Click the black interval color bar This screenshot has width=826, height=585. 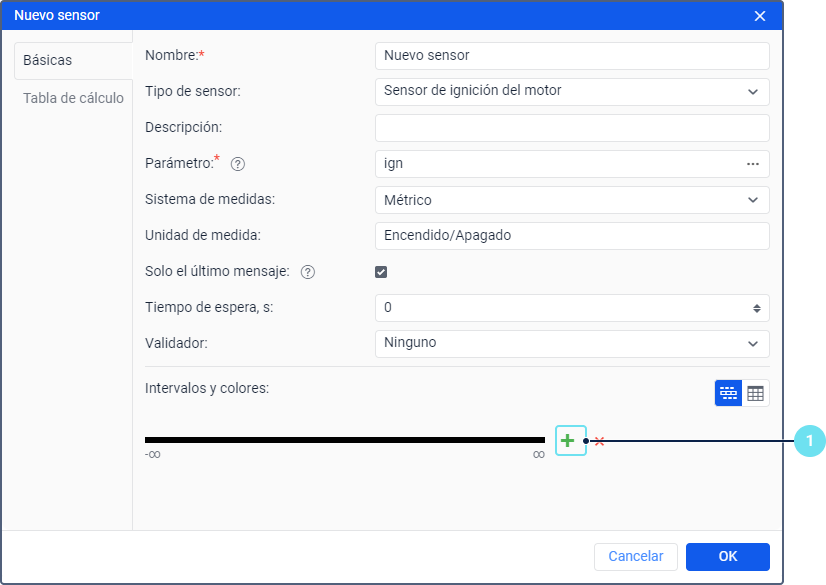[x=345, y=440]
